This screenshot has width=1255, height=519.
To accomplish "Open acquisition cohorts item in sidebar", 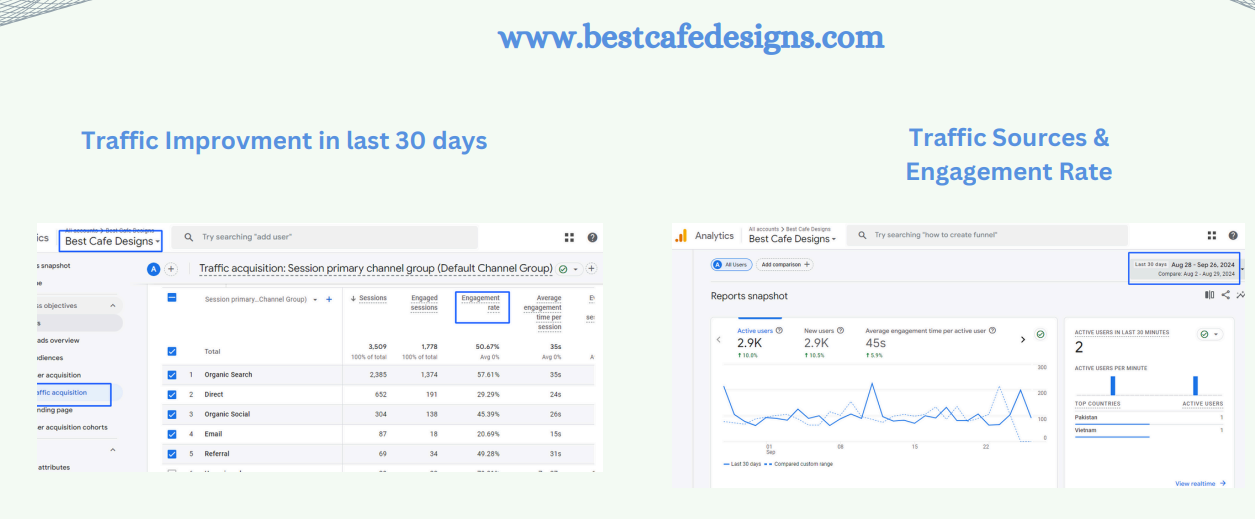I will click(72, 427).
